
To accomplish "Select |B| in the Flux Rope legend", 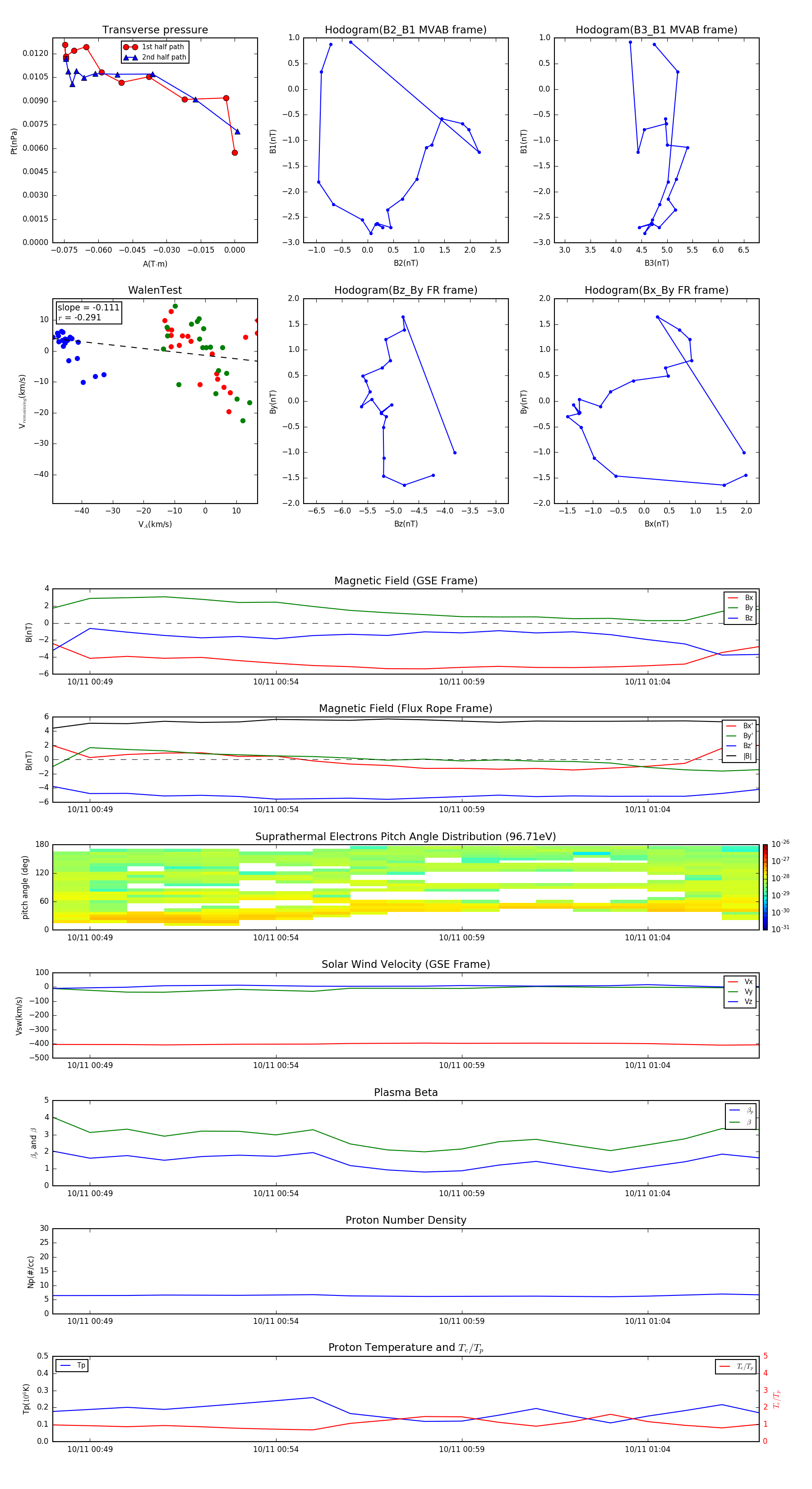I will (x=739, y=756).
